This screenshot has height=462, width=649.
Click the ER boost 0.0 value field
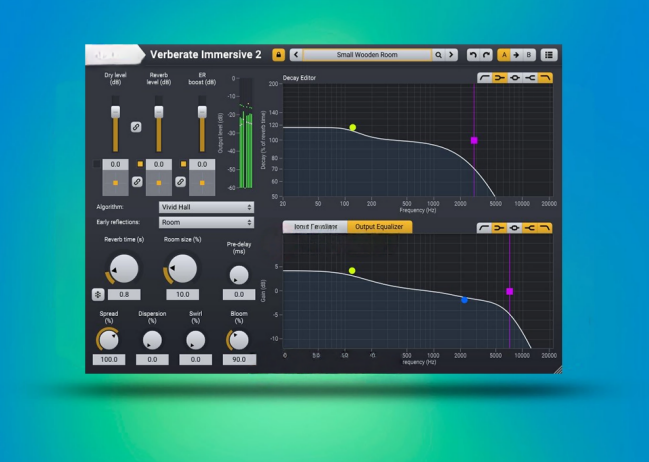202,164
